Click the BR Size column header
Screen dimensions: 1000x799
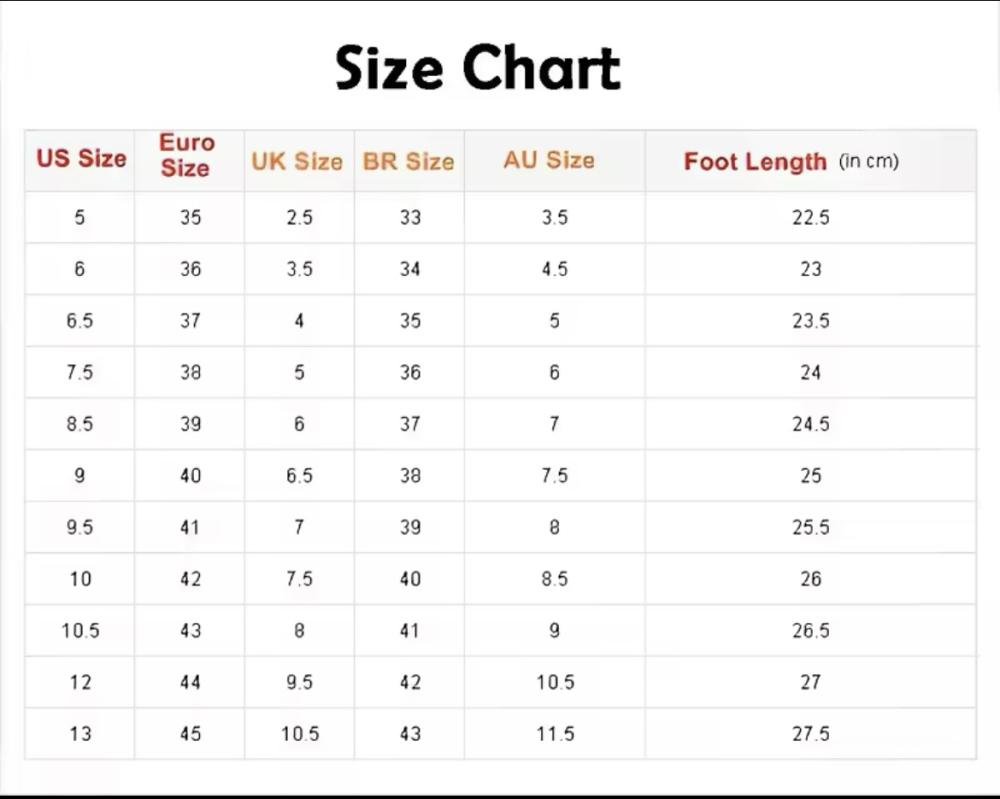coord(409,161)
